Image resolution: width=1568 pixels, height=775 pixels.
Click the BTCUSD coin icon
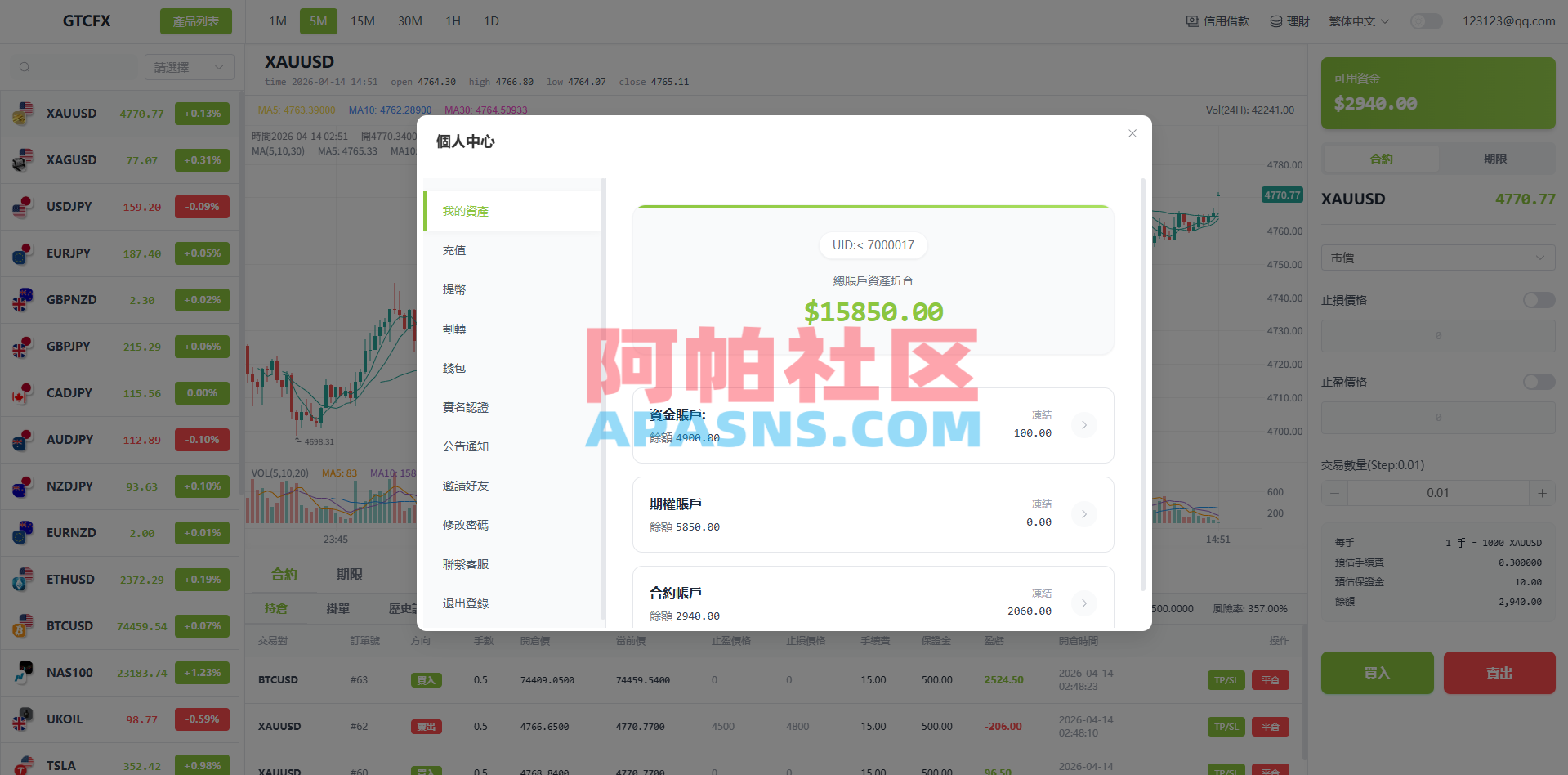pyautogui.click(x=23, y=626)
